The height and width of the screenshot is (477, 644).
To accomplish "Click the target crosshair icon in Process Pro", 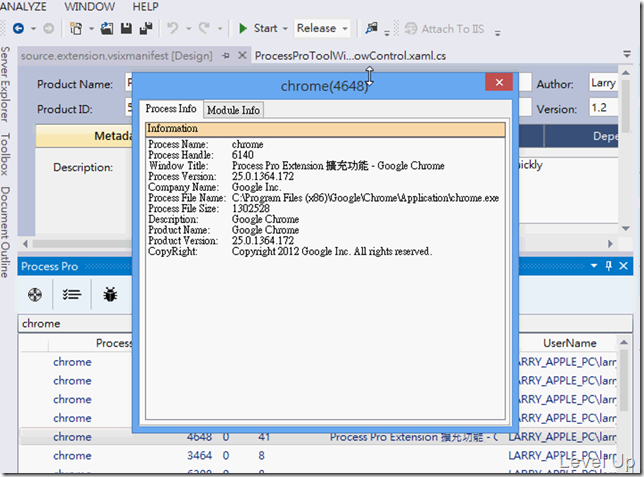I will point(35,295).
